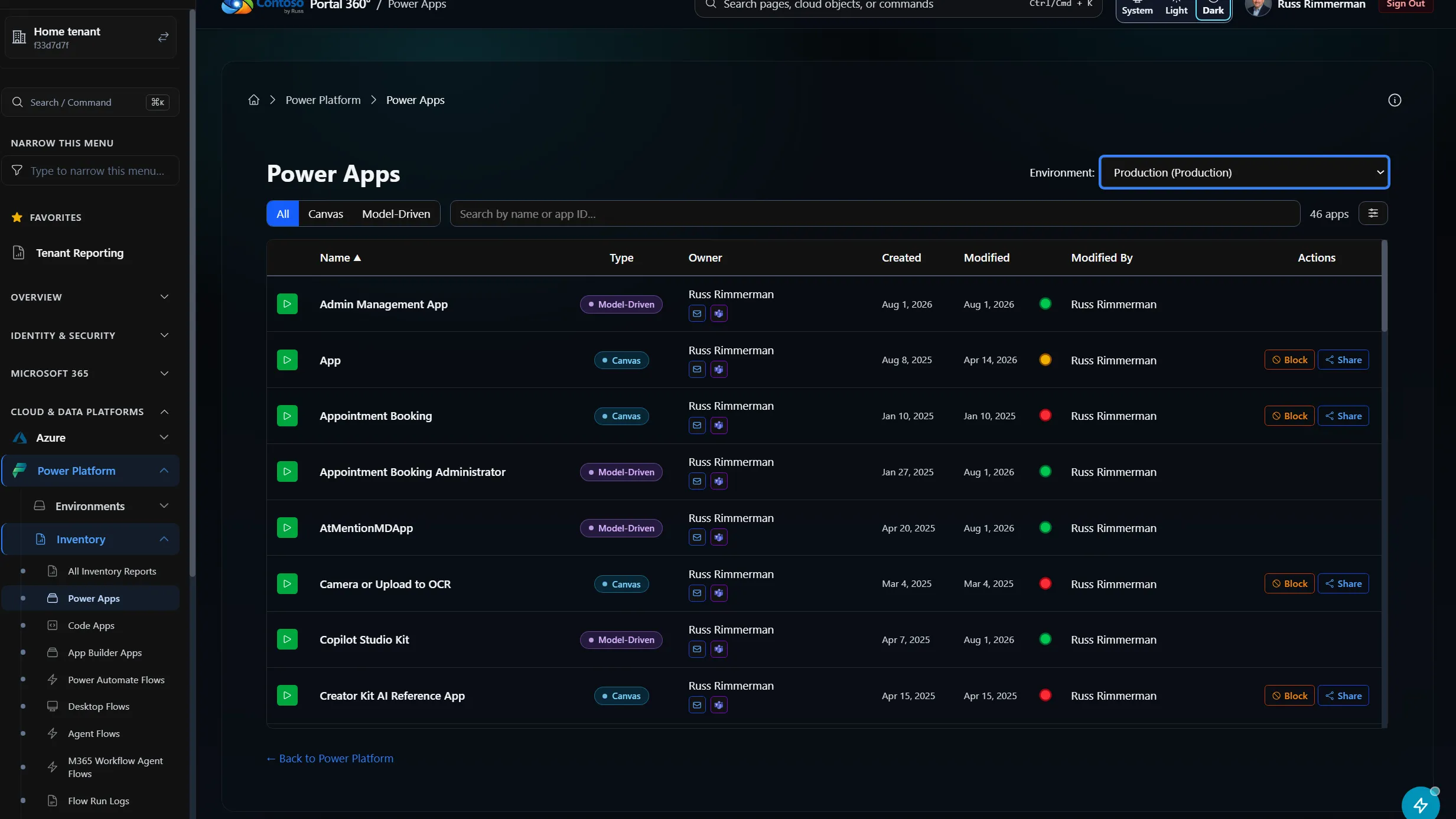Click the Favorites star icon
Viewport: 1456px width, 819px height.
pos(17,217)
